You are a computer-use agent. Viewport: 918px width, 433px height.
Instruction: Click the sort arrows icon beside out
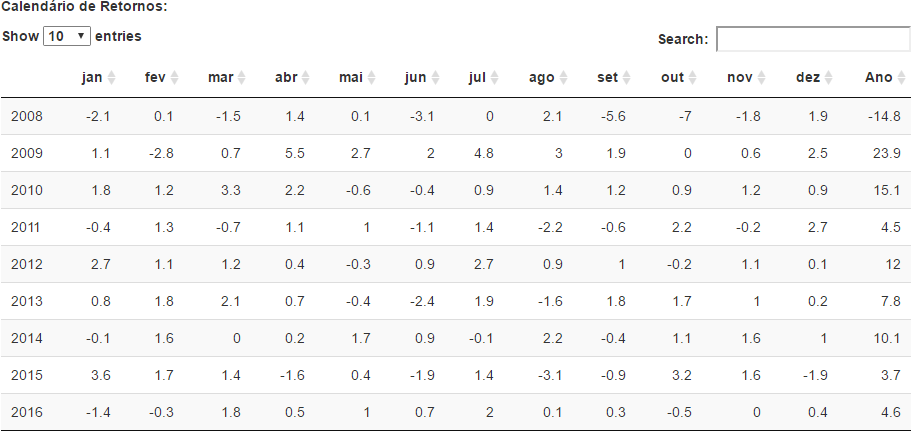tap(694, 78)
